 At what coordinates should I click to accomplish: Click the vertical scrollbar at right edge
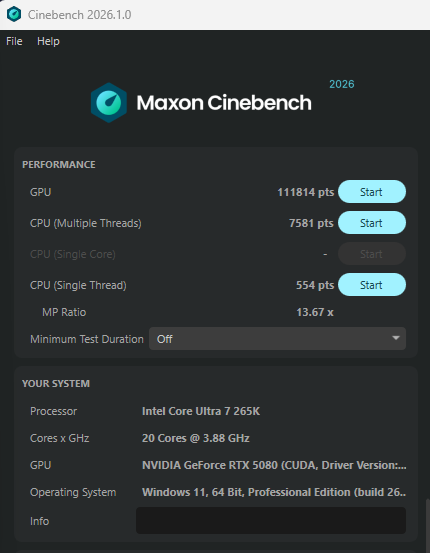[x=428, y=525]
